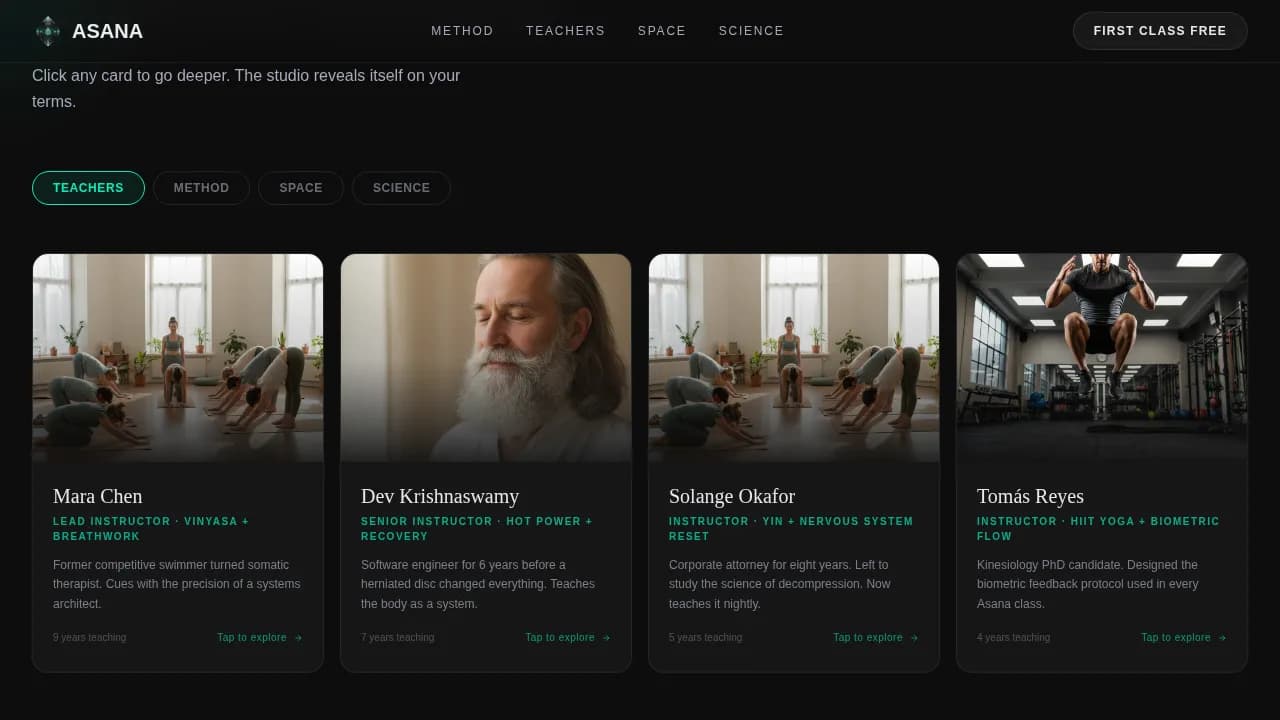Click '9 years teaching' text
Viewport: 1280px width, 720px height.
[x=89, y=638]
